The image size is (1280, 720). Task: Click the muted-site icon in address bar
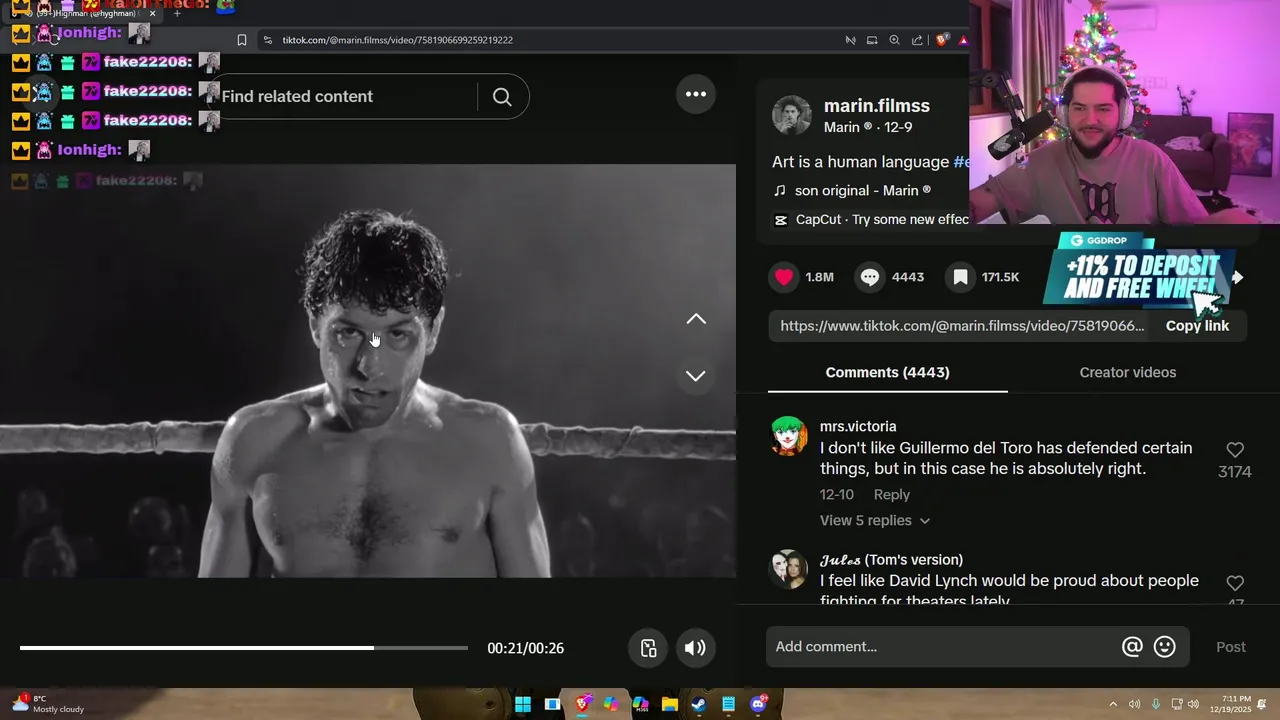[850, 40]
